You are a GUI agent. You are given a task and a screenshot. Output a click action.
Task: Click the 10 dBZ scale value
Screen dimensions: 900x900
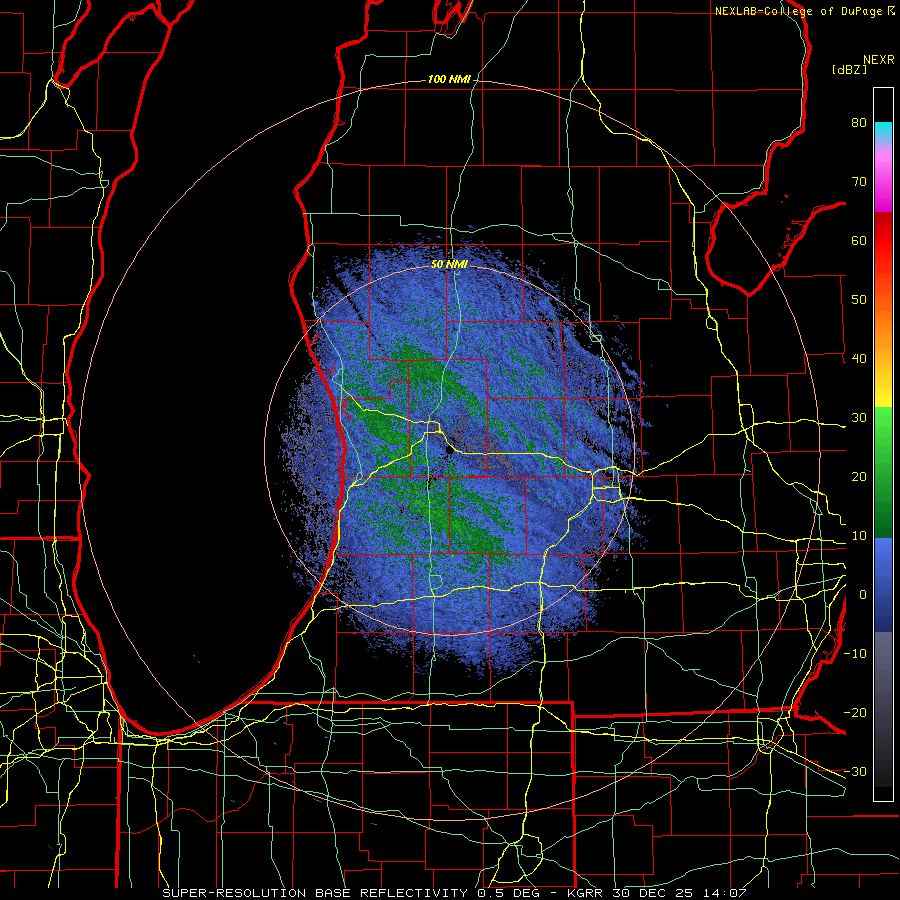[859, 536]
